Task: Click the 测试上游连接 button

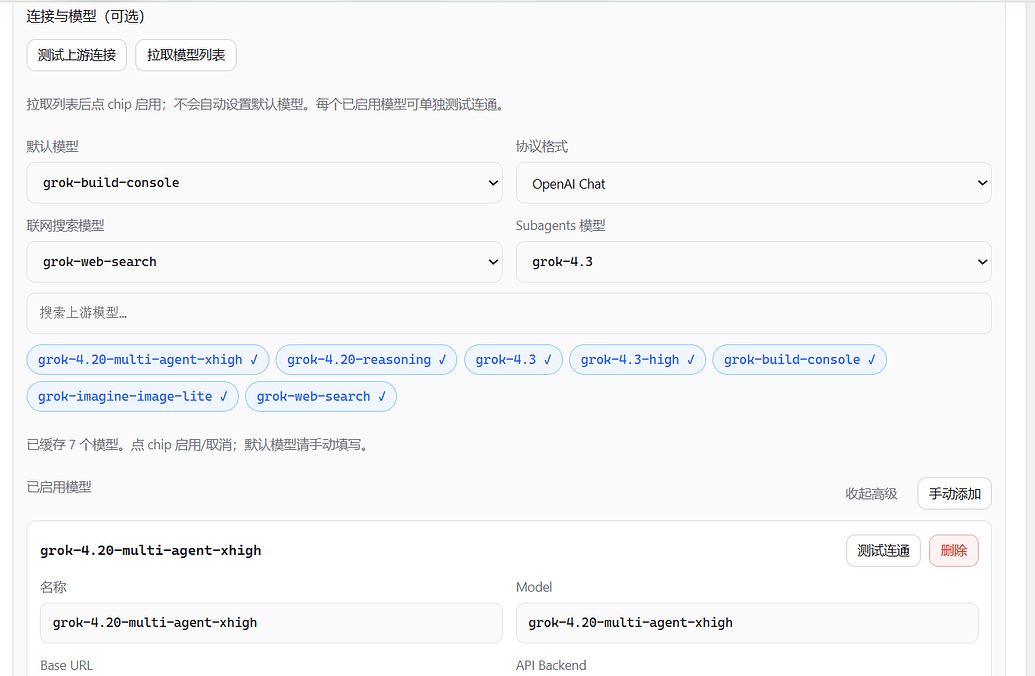Action: point(77,55)
